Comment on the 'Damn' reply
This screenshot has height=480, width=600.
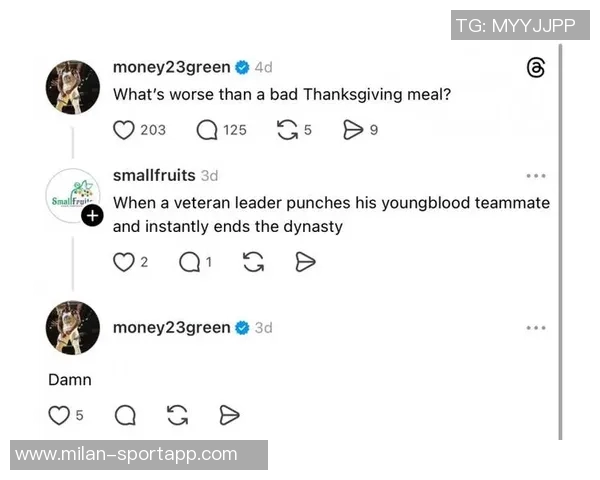point(125,415)
